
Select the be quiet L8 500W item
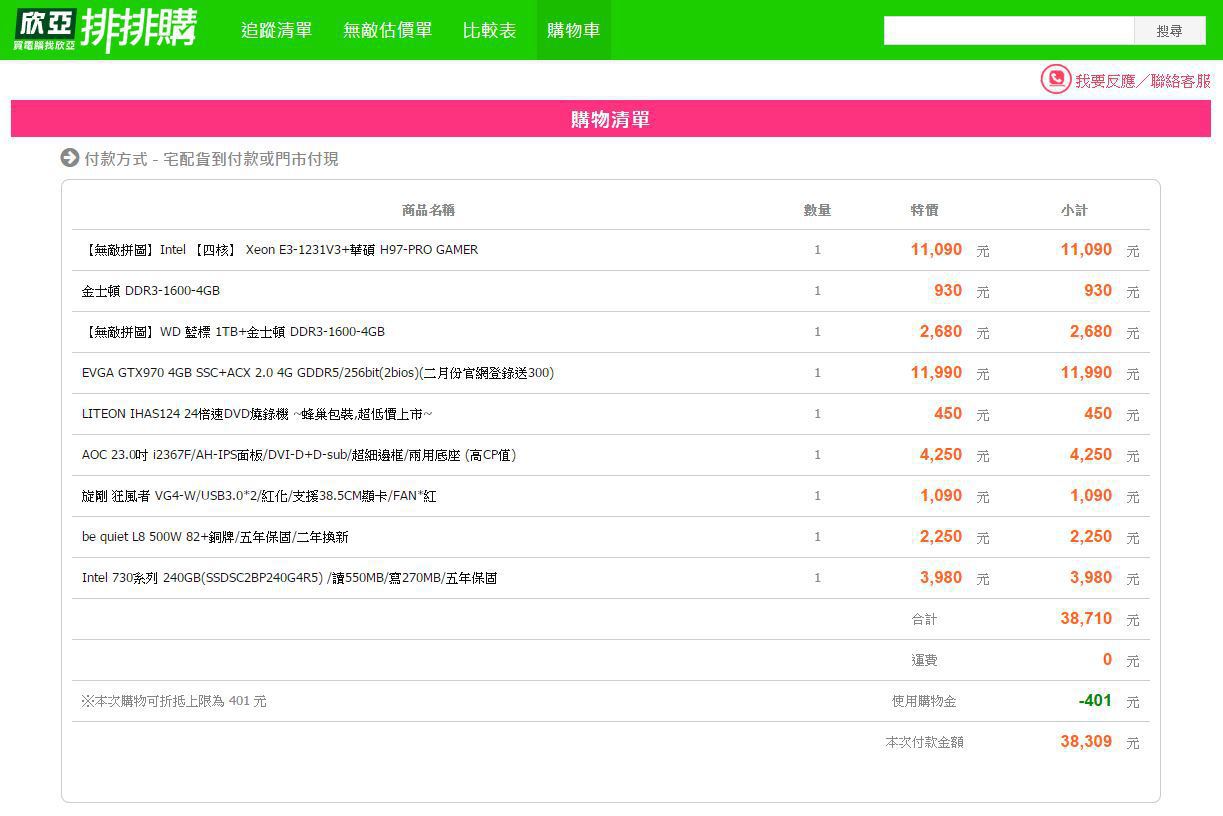[215, 537]
